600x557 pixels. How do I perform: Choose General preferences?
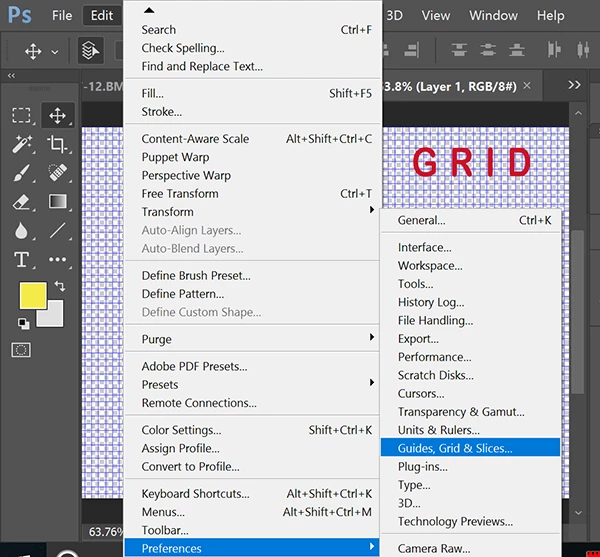click(470, 220)
